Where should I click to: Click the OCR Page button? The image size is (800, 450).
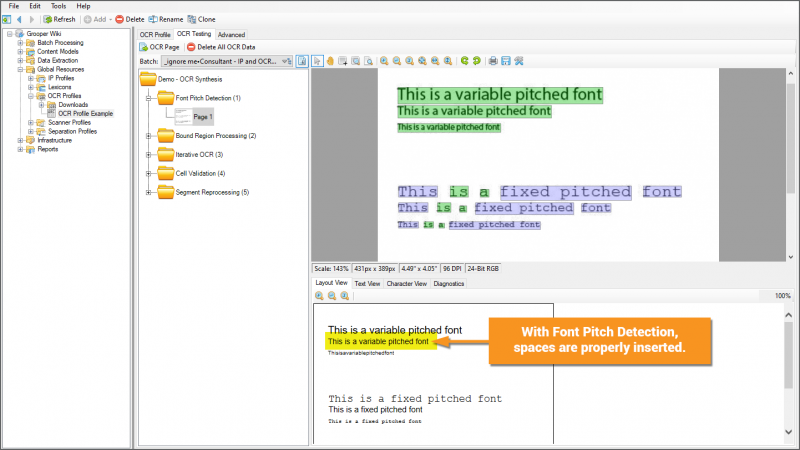[x=159, y=47]
